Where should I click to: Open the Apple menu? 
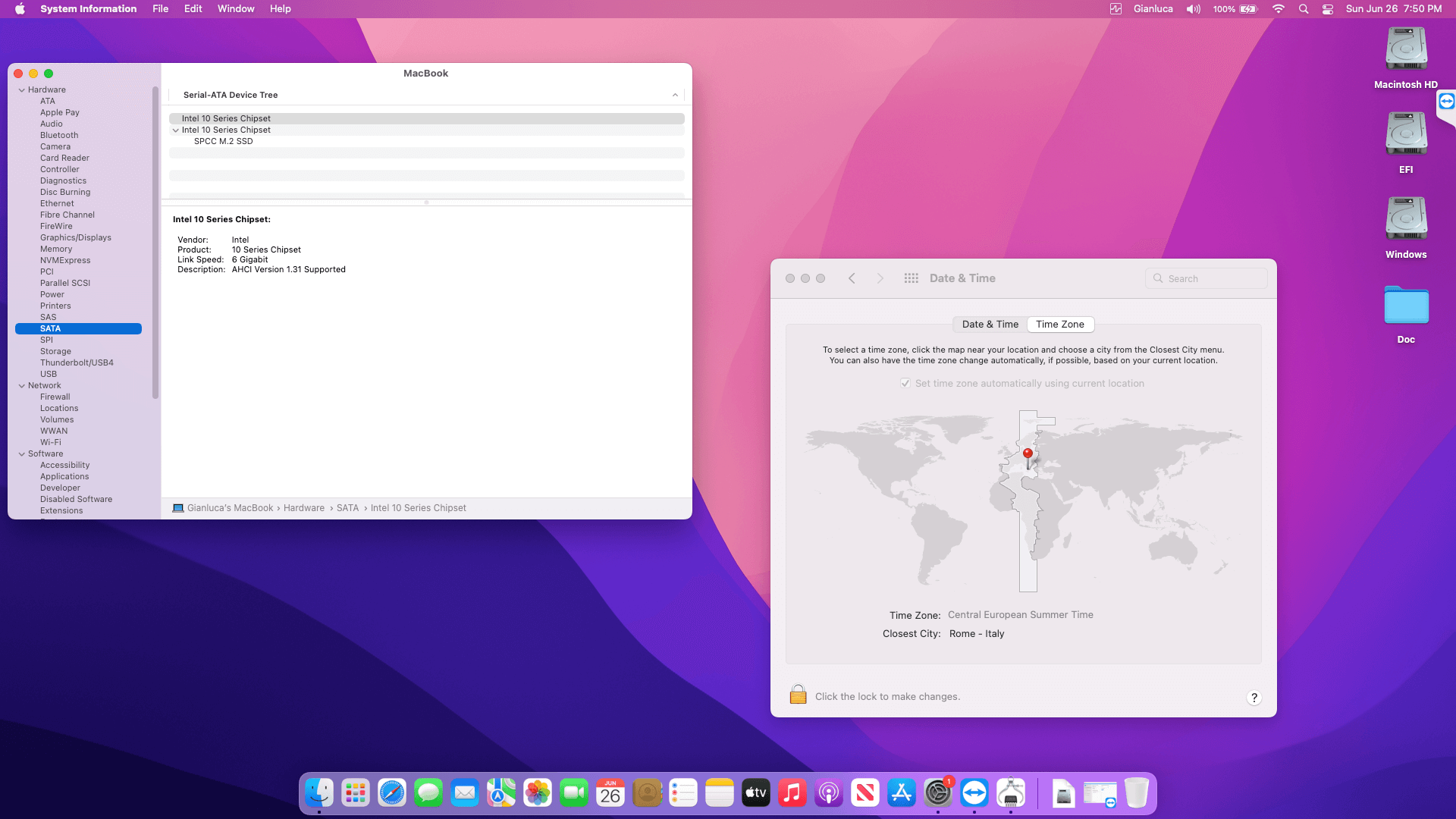[x=20, y=9]
